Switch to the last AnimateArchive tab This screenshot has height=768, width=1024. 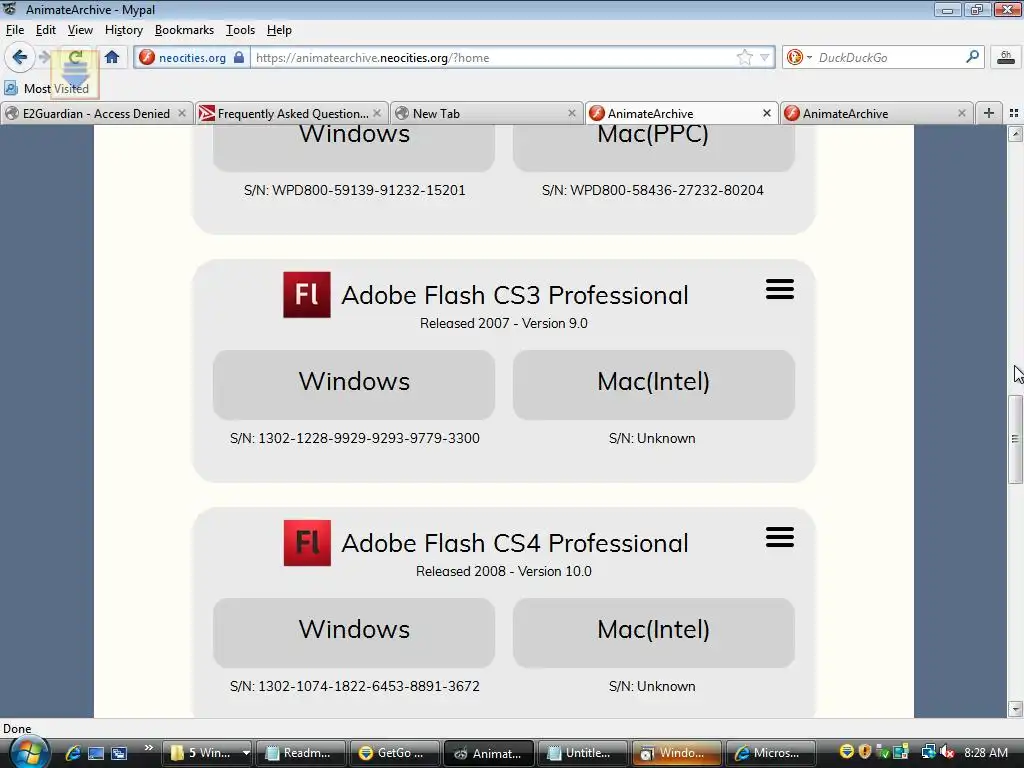(876, 114)
